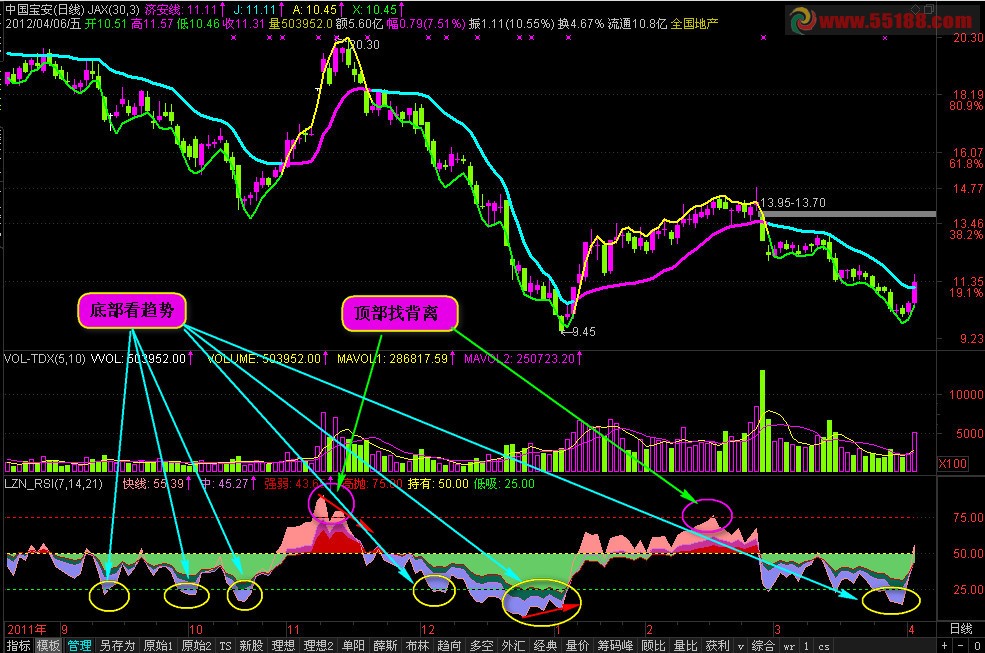
Task: Select the 指标 tab at the bottom
Action: coord(18,645)
